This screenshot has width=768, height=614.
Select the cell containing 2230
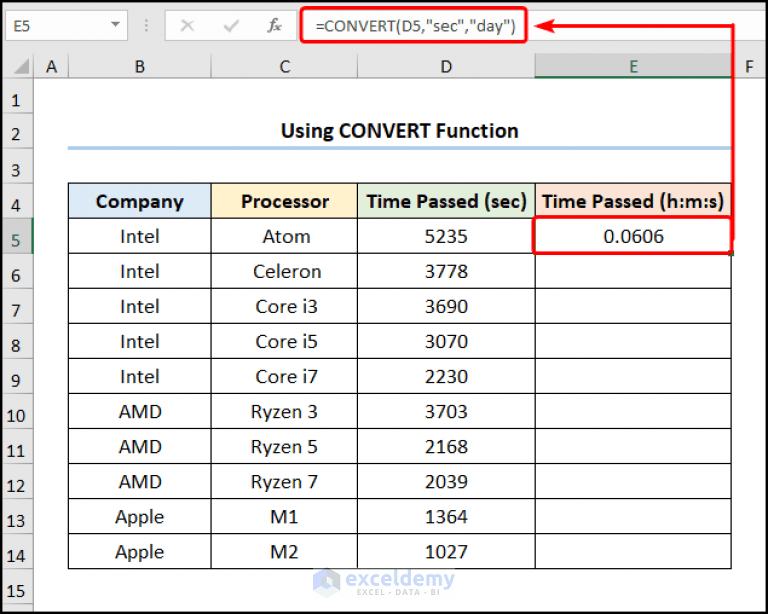click(x=446, y=376)
